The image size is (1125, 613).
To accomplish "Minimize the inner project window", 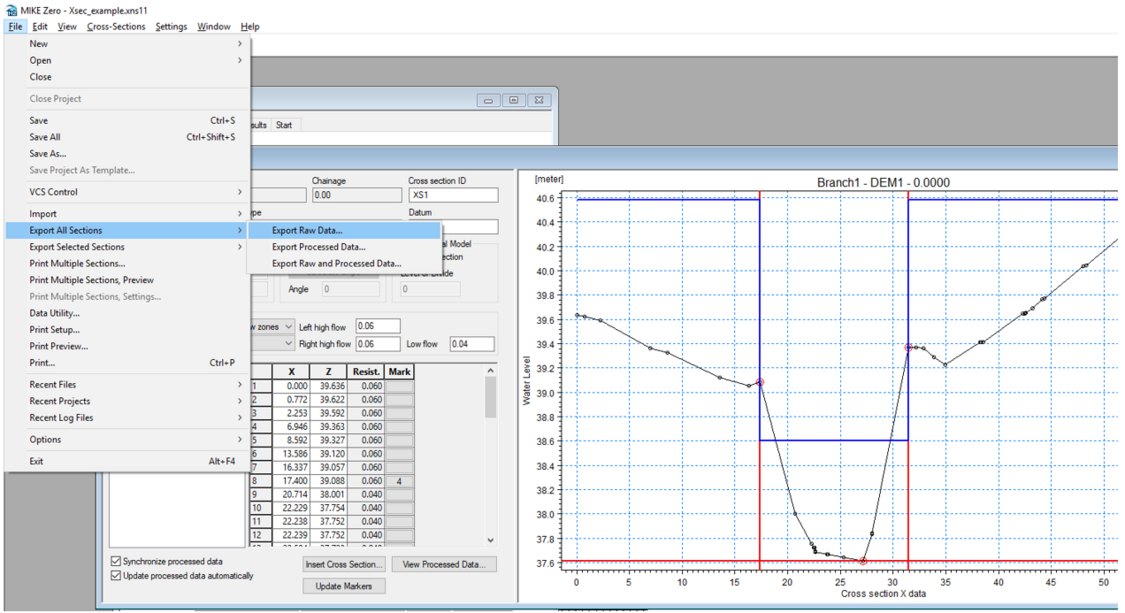I will (488, 100).
